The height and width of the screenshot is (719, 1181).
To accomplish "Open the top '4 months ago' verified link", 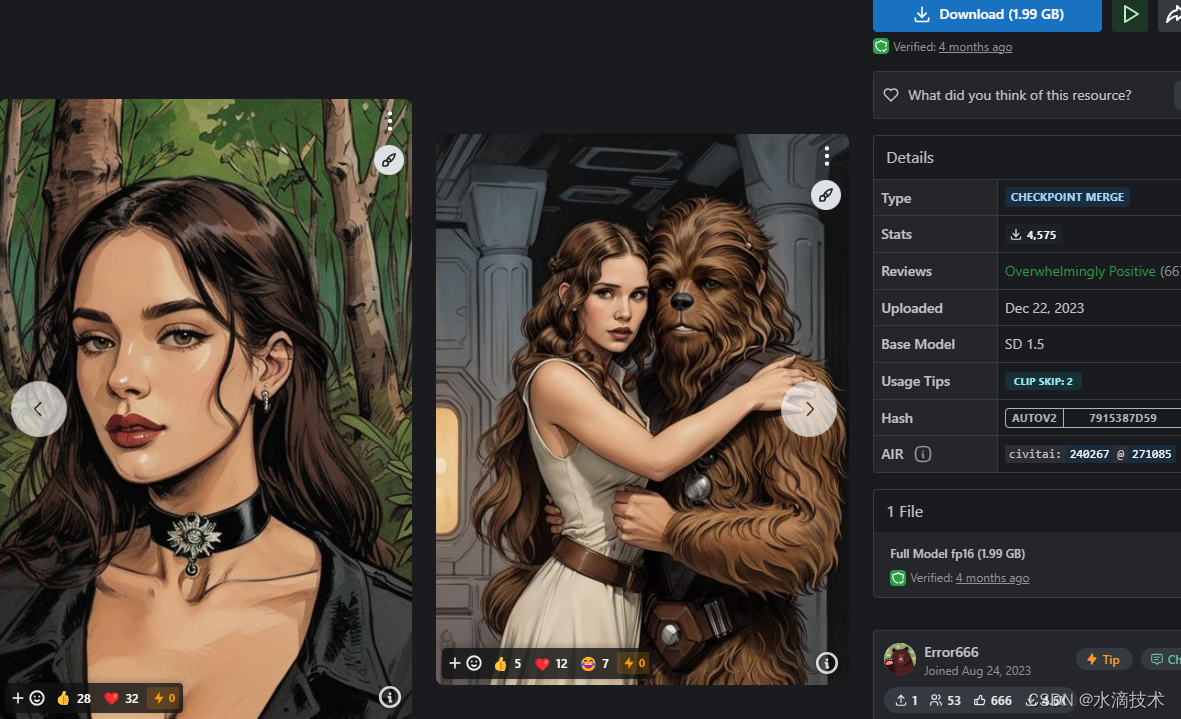I will (x=975, y=47).
